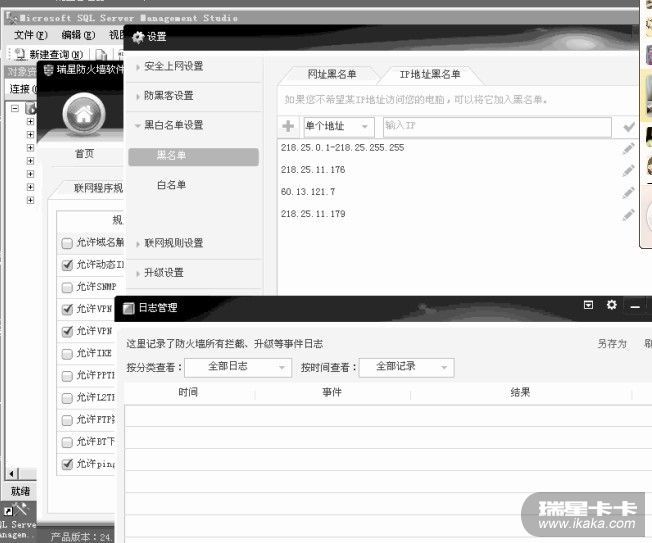Switch to the 网址黑名单 tab
Screen dimensions: 652x543
(331, 74)
